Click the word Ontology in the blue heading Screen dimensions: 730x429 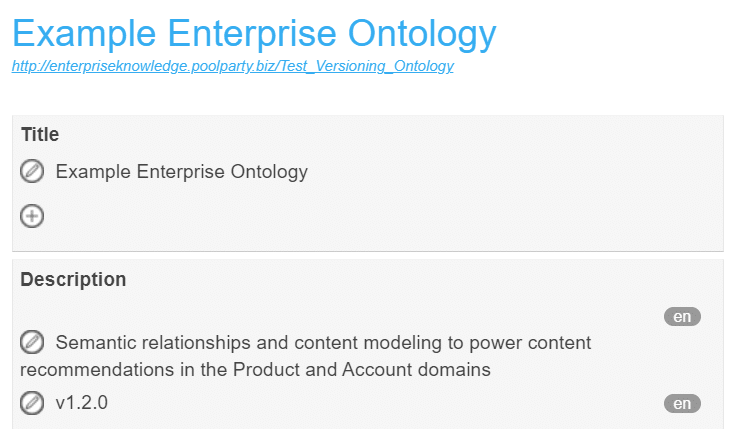(422, 34)
